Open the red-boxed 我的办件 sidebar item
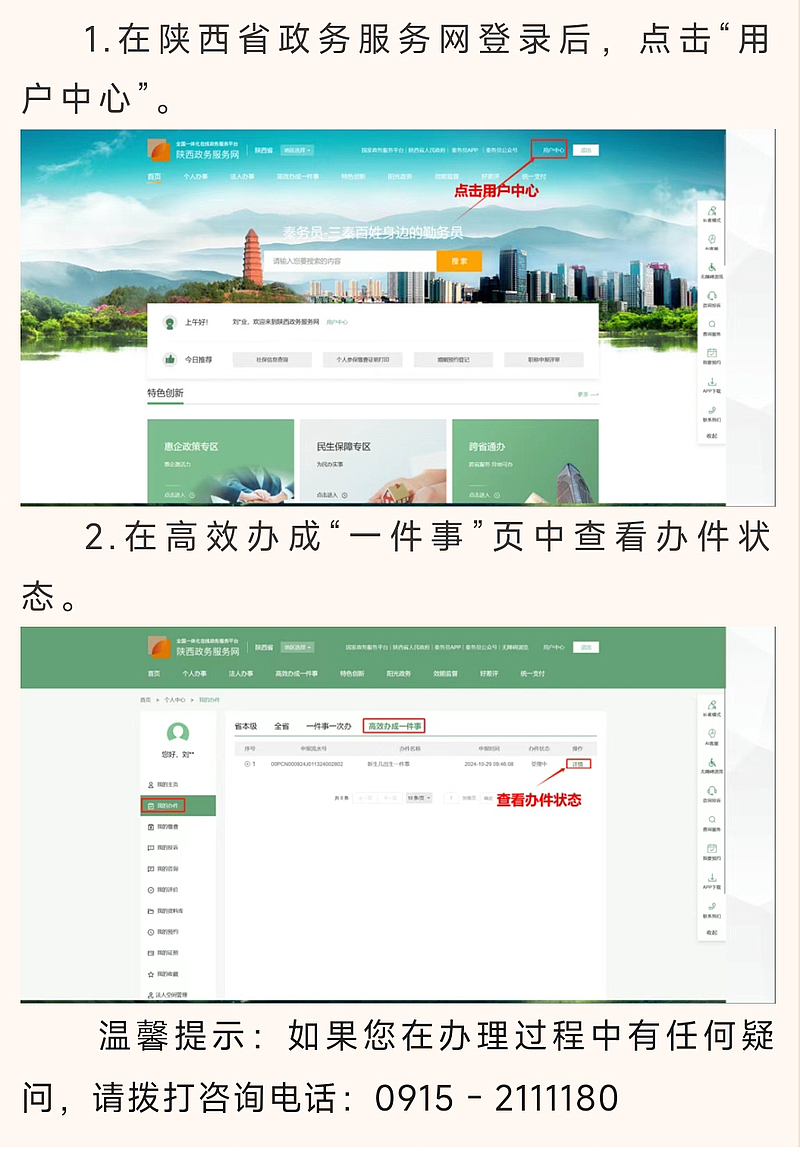Image resolution: width=800 pixels, height=1169 pixels. (x=164, y=806)
